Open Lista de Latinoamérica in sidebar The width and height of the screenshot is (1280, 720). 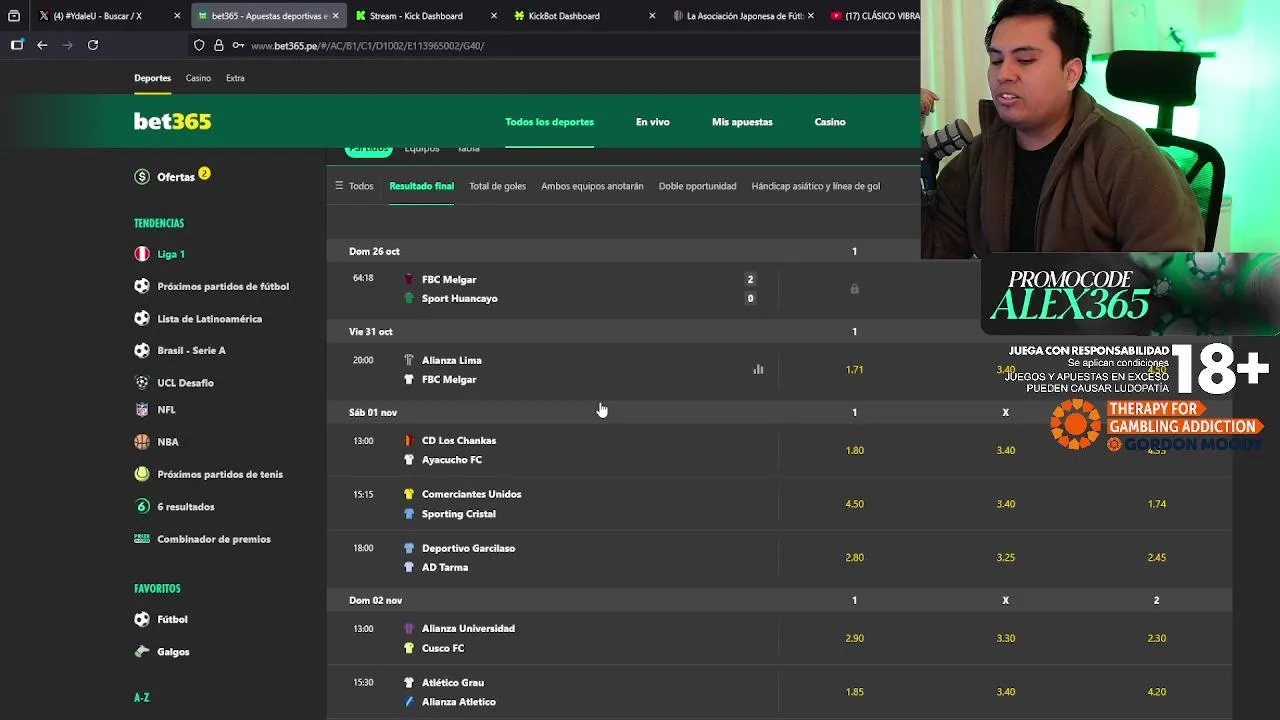(x=209, y=319)
